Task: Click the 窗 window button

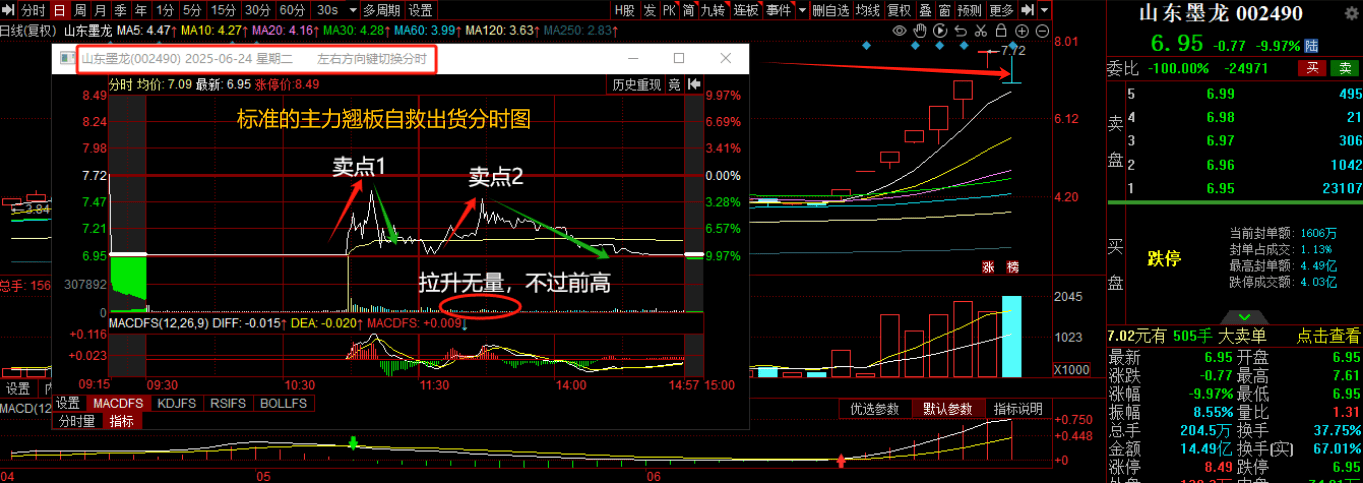Action: pyautogui.click(x=944, y=10)
